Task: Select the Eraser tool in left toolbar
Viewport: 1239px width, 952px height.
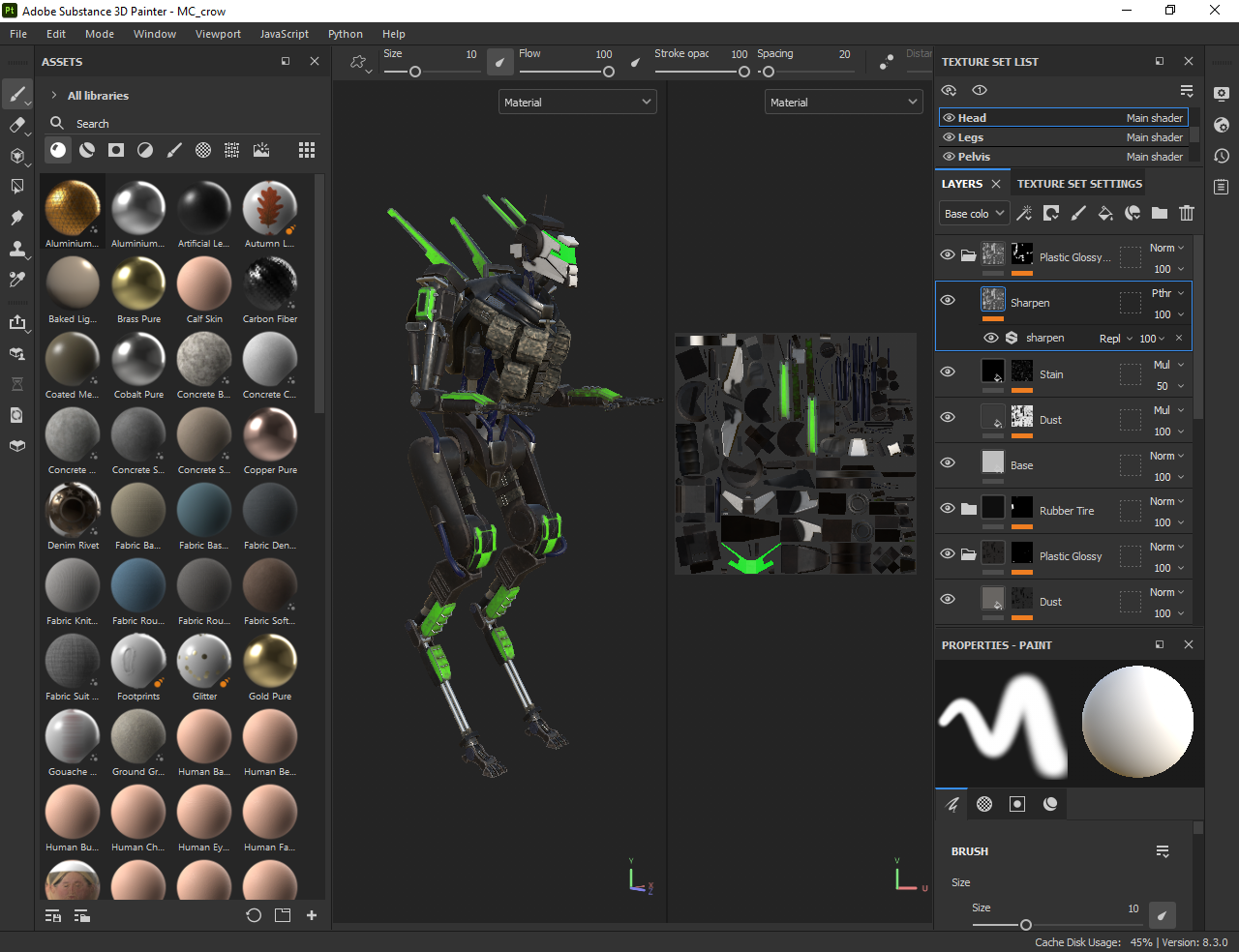Action: coord(16,125)
